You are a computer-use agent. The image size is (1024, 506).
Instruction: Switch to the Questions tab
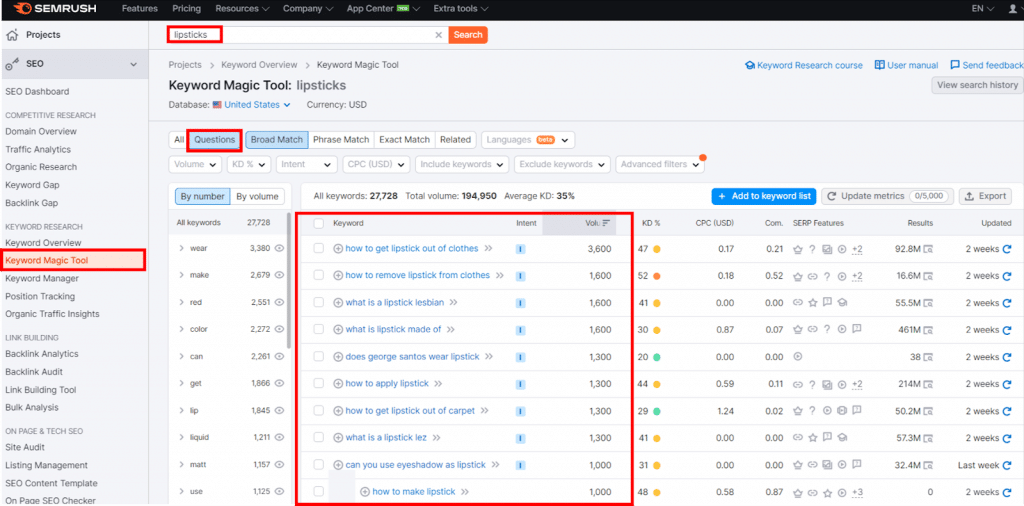(214, 140)
